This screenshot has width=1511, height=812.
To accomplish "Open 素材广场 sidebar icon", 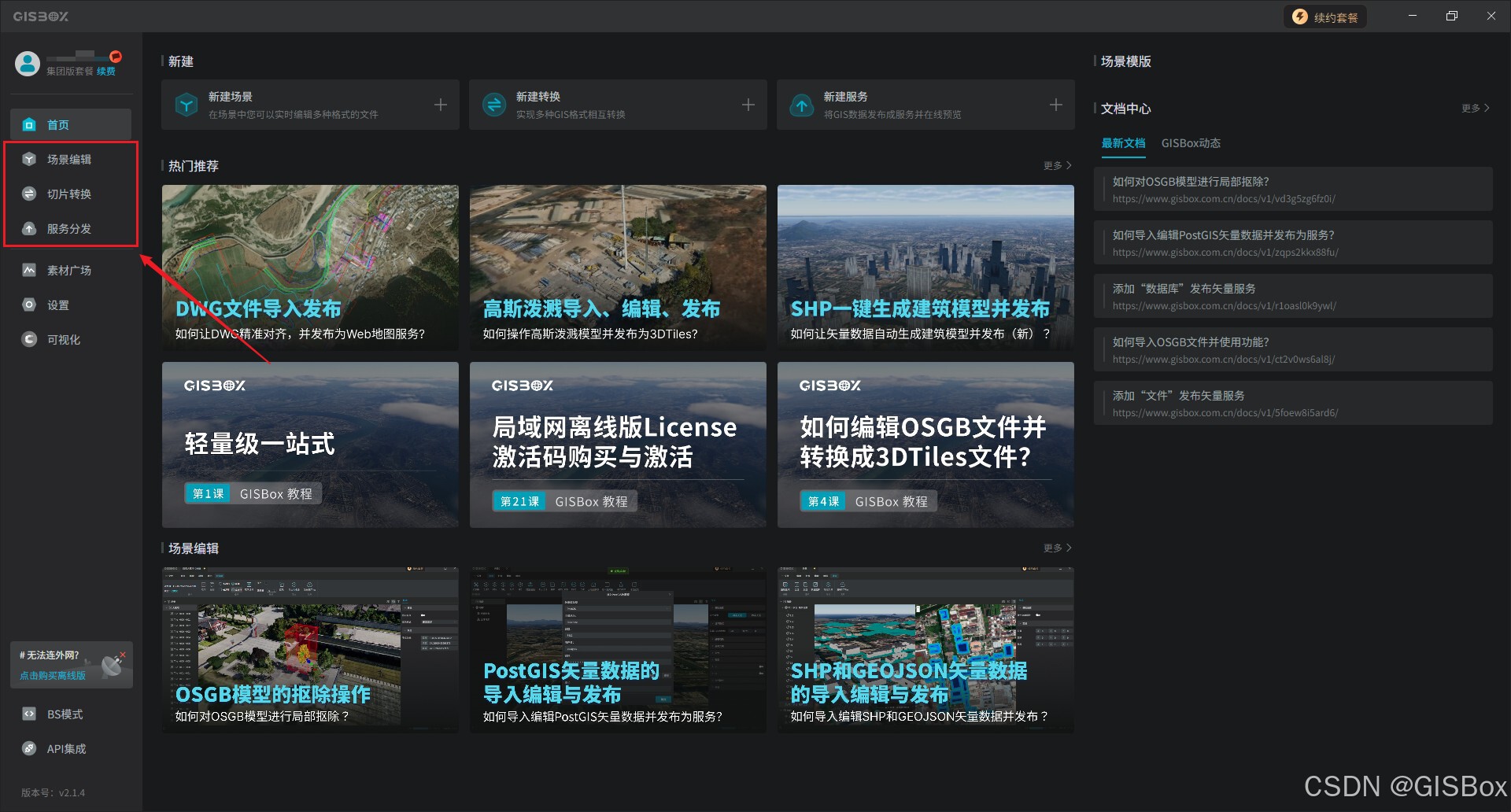I will coord(29,270).
